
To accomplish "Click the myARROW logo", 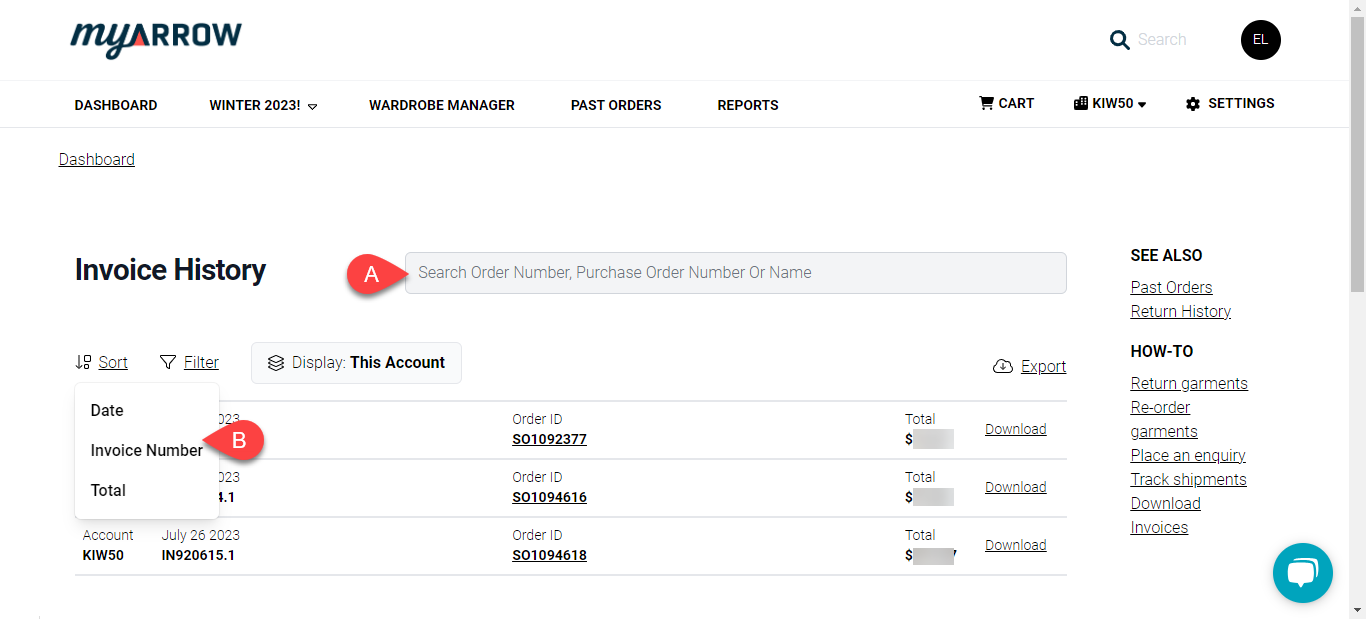I will coord(156,39).
